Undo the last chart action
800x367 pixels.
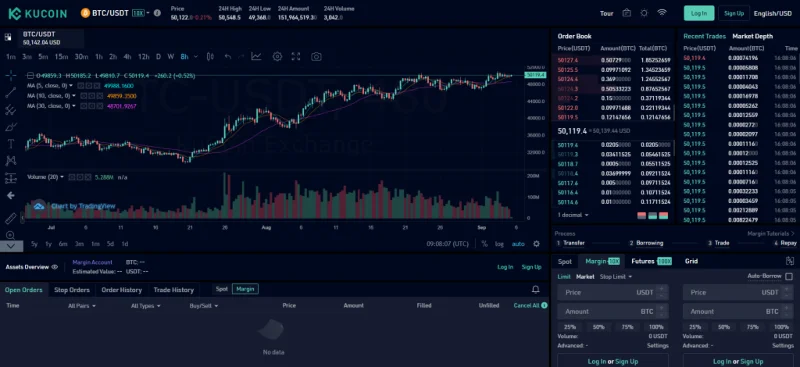[x=228, y=57]
